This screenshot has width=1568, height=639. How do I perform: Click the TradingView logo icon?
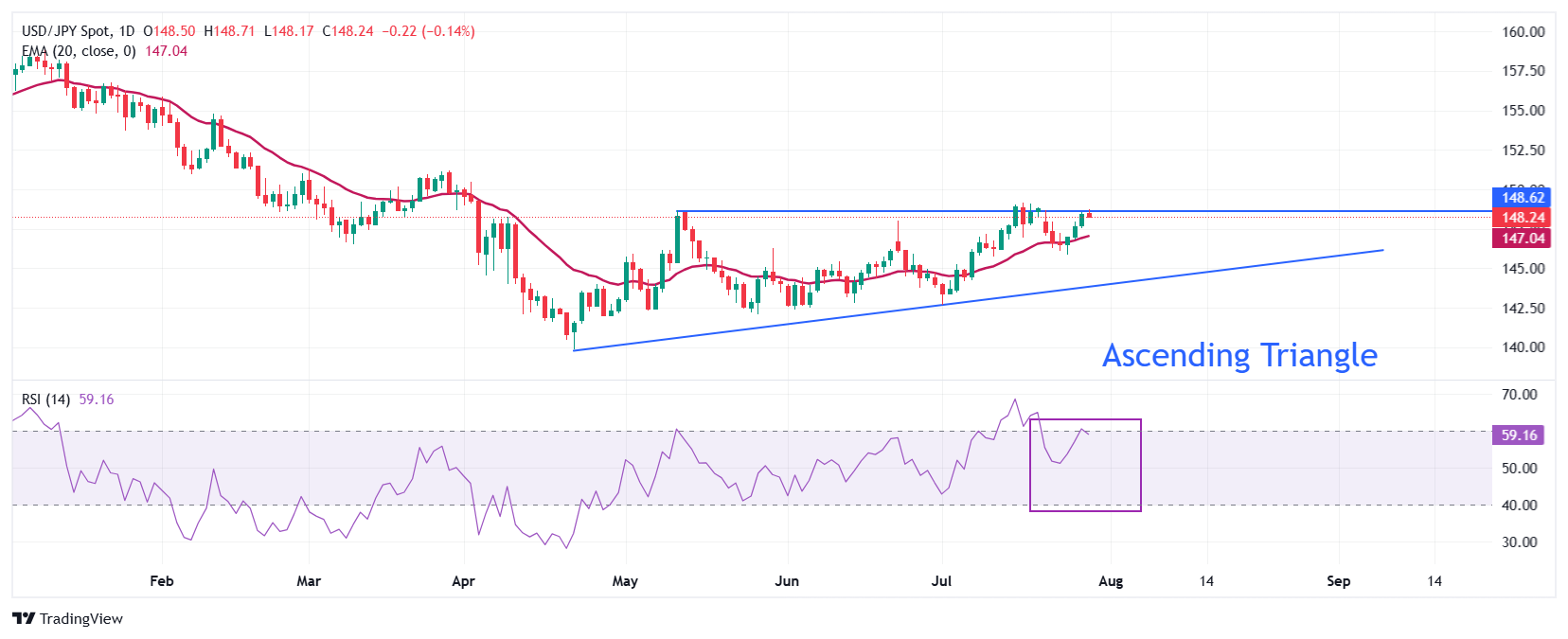click(24, 618)
